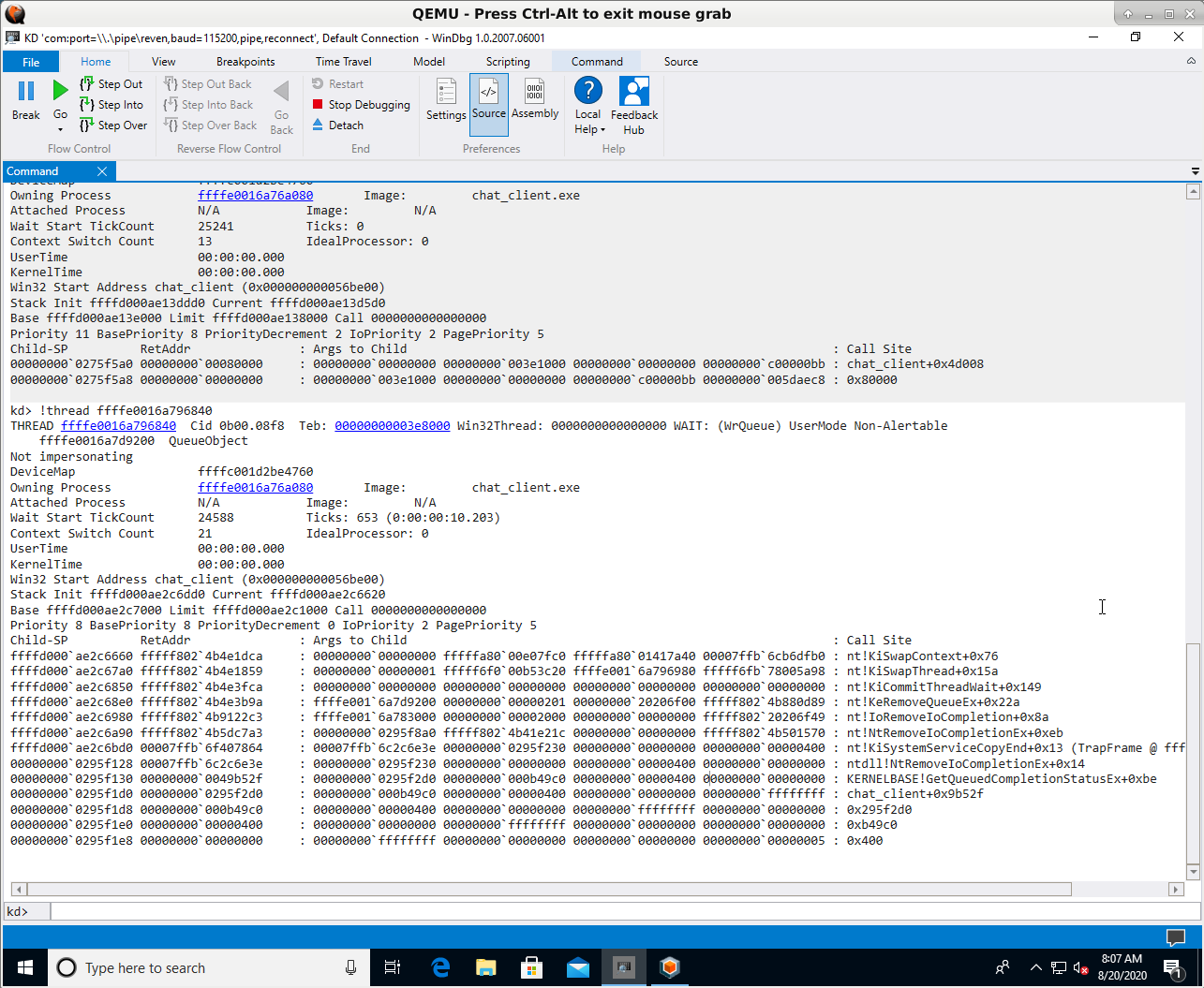
Task: Switch to the View ribbon tab
Action: pyautogui.click(x=164, y=62)
